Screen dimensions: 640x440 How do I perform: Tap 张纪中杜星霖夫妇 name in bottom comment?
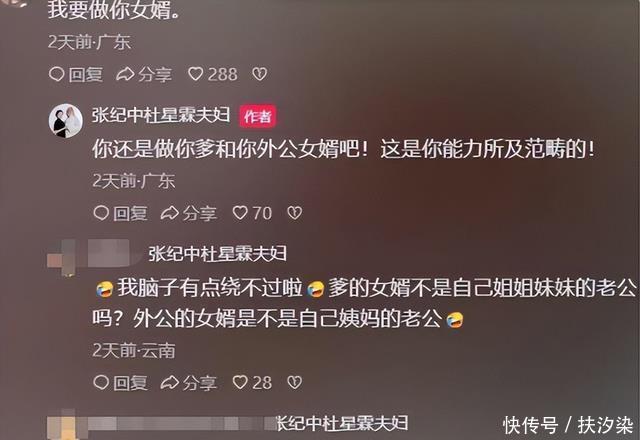(x=342, y=423)
